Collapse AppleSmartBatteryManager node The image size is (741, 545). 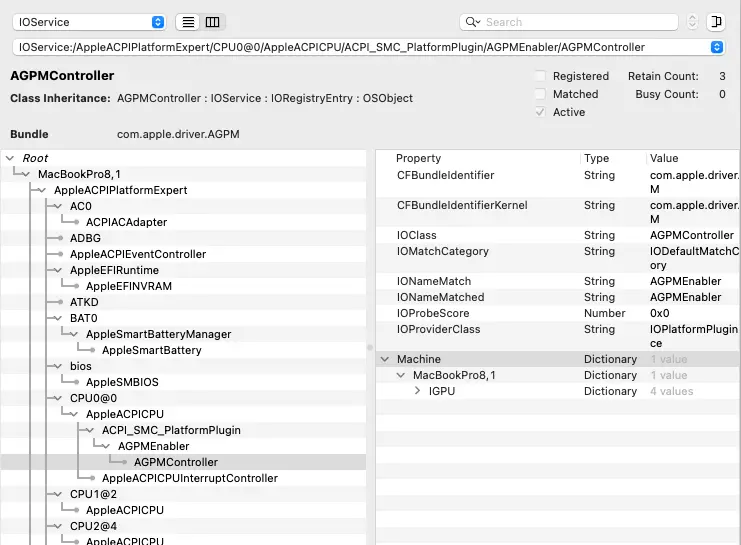pos(74,334)
